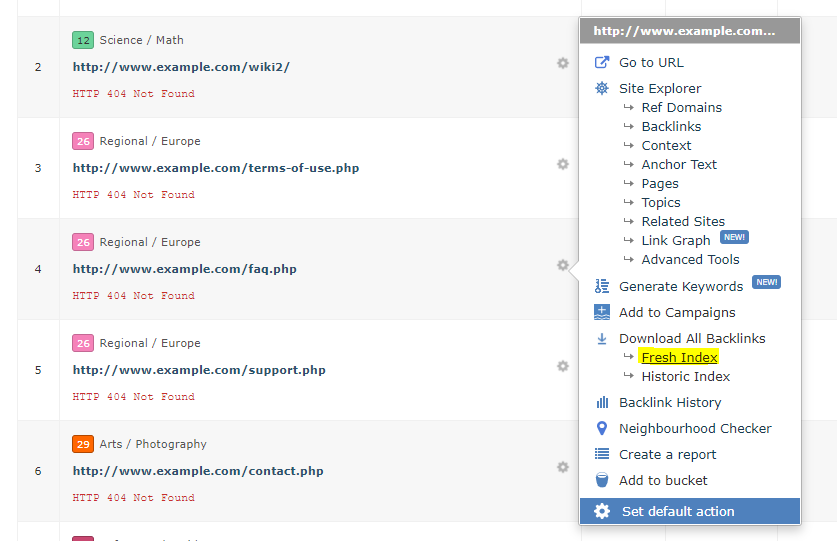Click the Set default action button
This screenshot has width=837, height=541.
[690, 511]
